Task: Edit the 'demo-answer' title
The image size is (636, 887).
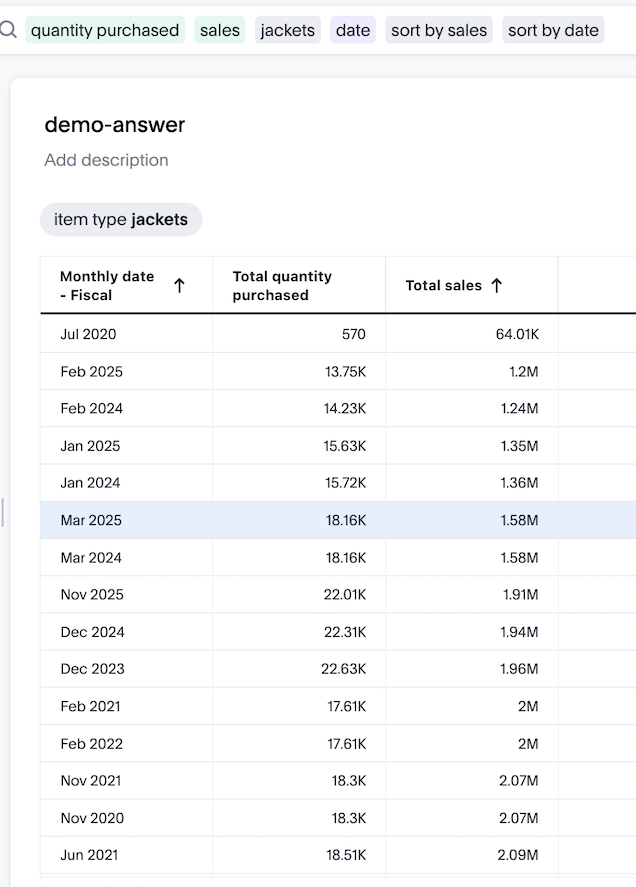Action: click(x=115, y=125)
